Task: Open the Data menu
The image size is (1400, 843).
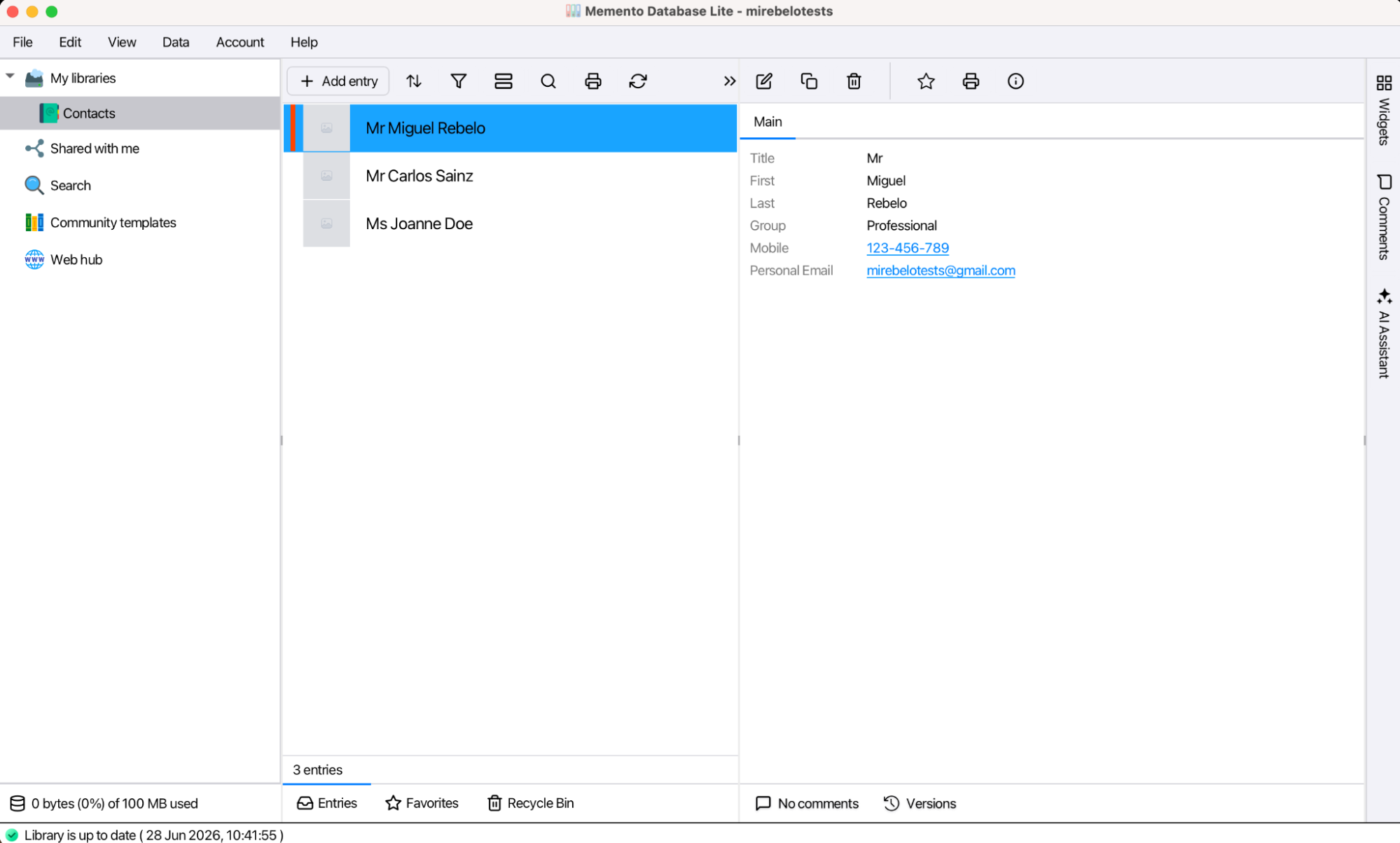Action: coord(176,42)
